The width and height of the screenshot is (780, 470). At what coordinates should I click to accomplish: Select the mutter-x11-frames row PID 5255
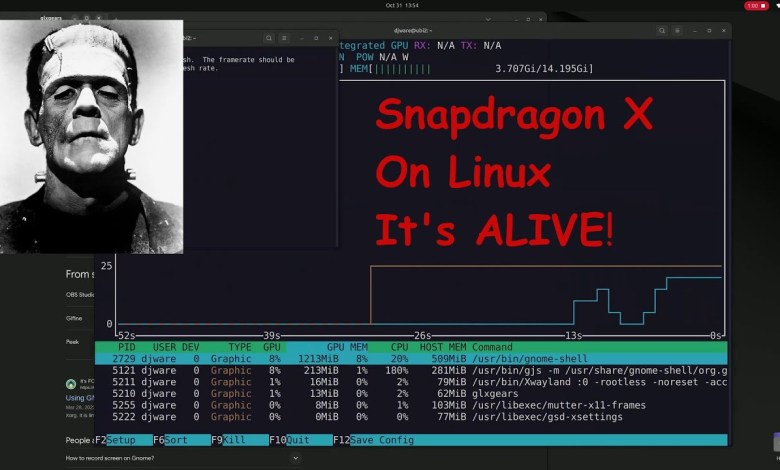(411, 405)
